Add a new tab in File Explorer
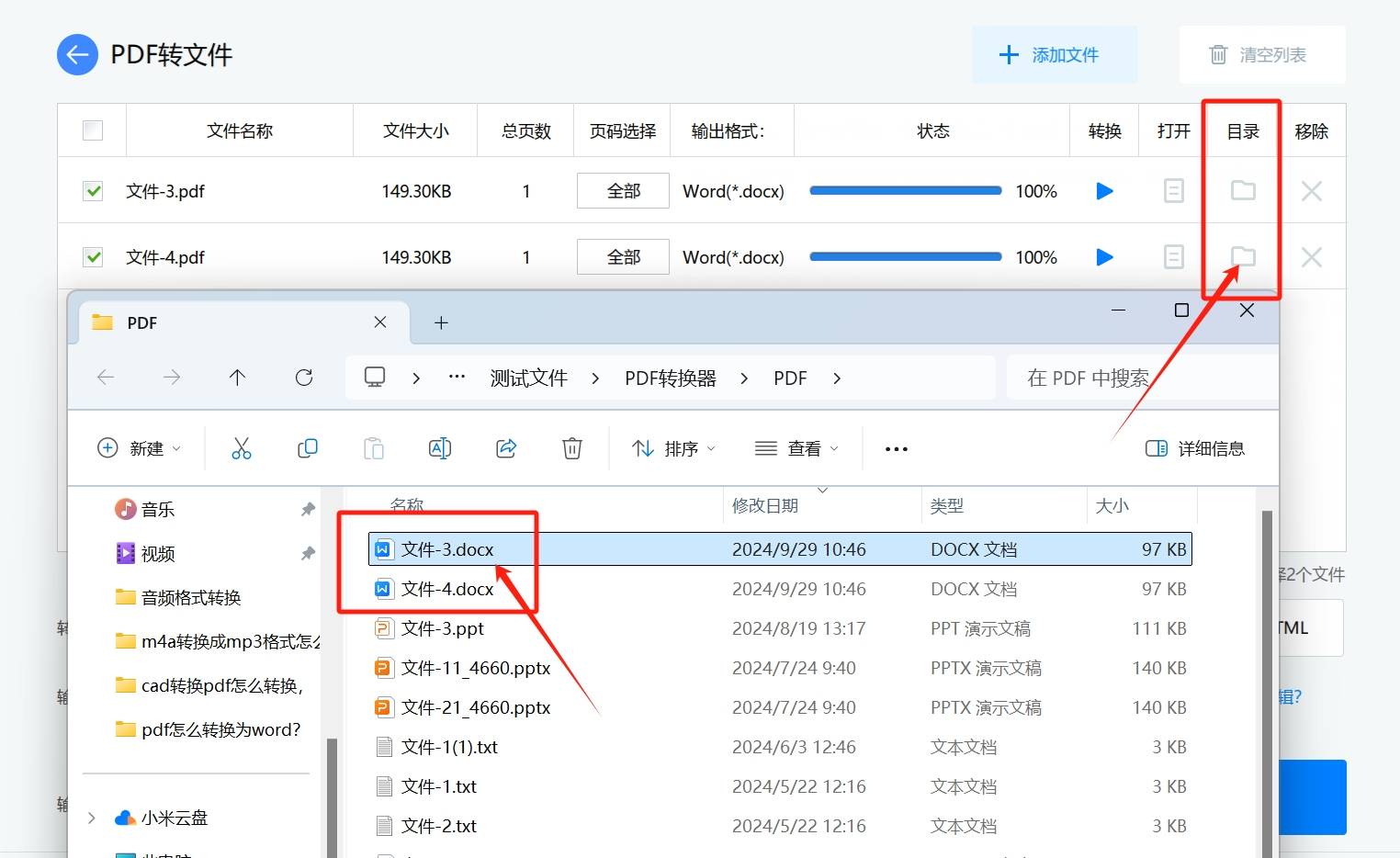This screenshot has height=858, width=1400. click(441, 322)
